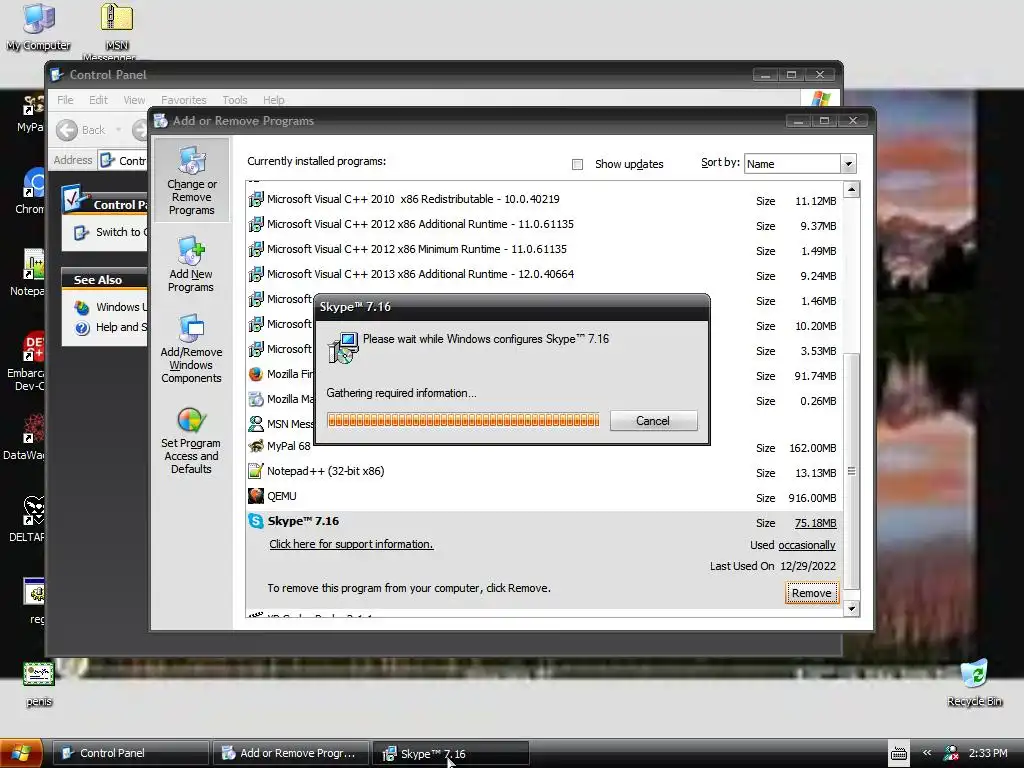Screen dimensions: 1024x768
Task: Switch to Control Panel taskbar button
Action: pos(130,753)
